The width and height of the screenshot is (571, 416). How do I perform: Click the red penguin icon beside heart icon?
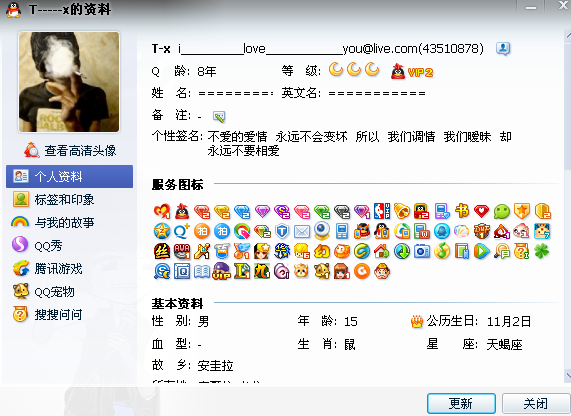(182, 211)
